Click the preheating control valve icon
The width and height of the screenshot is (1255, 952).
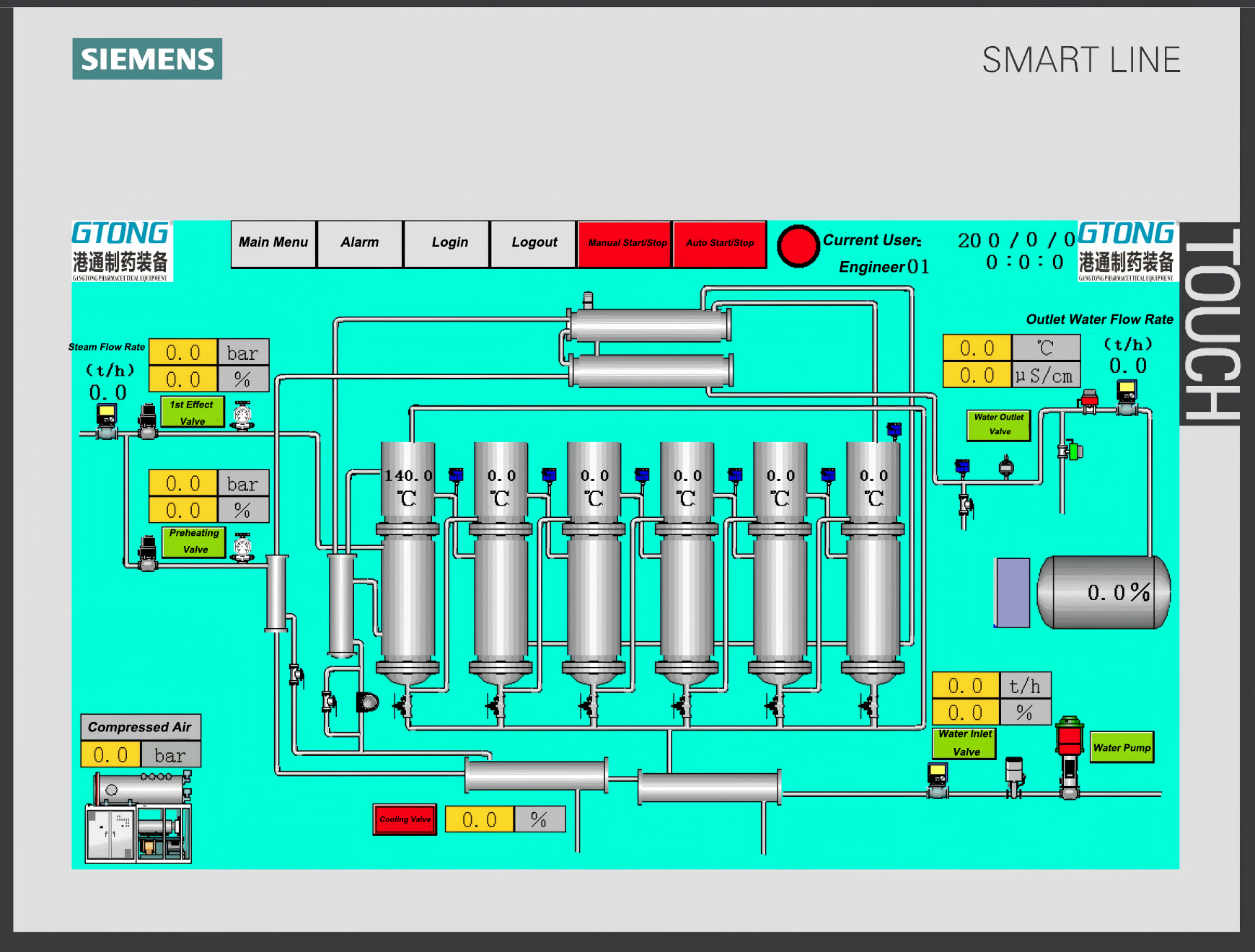click(x=148, y=553)
